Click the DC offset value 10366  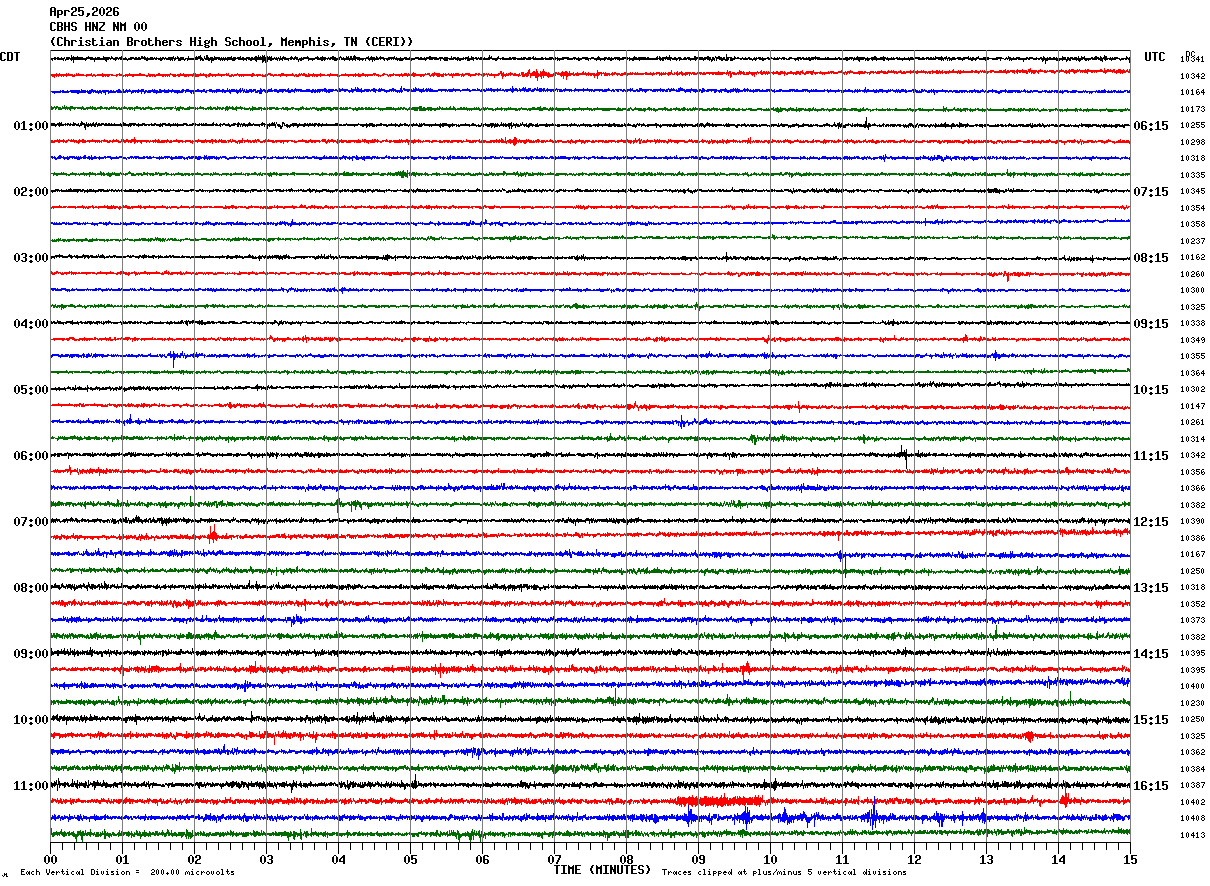[x=1192, y=489]
